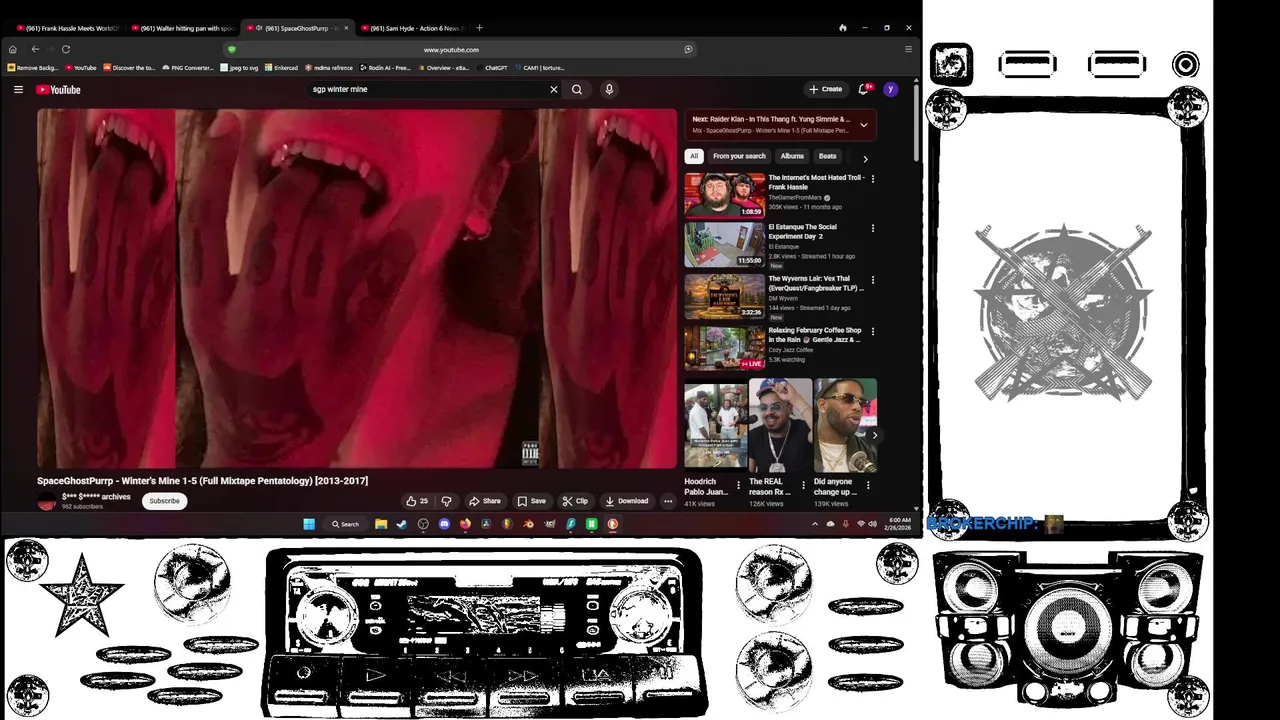Screen dimensions: 1280x720
Task: Go to the YouTube home logo
Action: coord(58,89)
